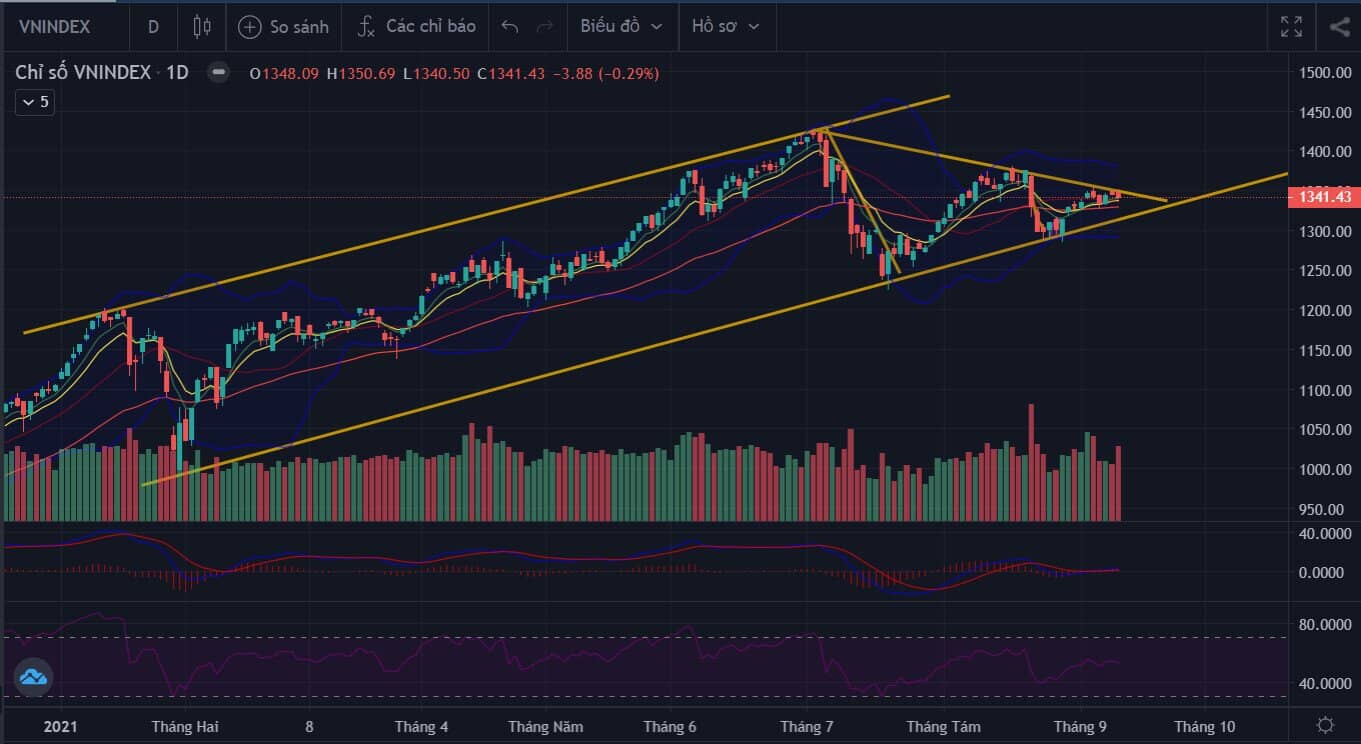Open the candlestick chart style selector

pos(202,26)
